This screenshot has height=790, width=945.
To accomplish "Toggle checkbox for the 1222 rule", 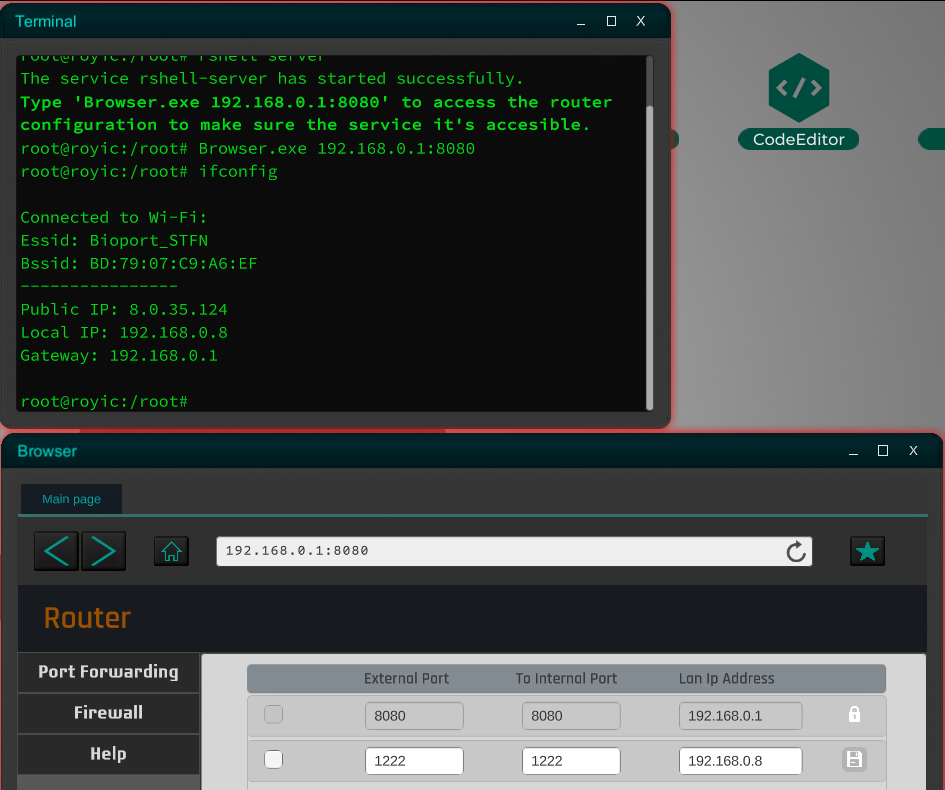I will pyautogui.click(x=274, y=759).
